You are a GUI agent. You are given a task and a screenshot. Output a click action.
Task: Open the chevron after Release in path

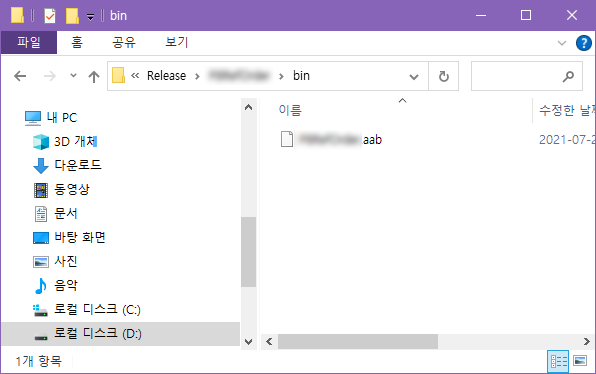[x=197, y=76]
